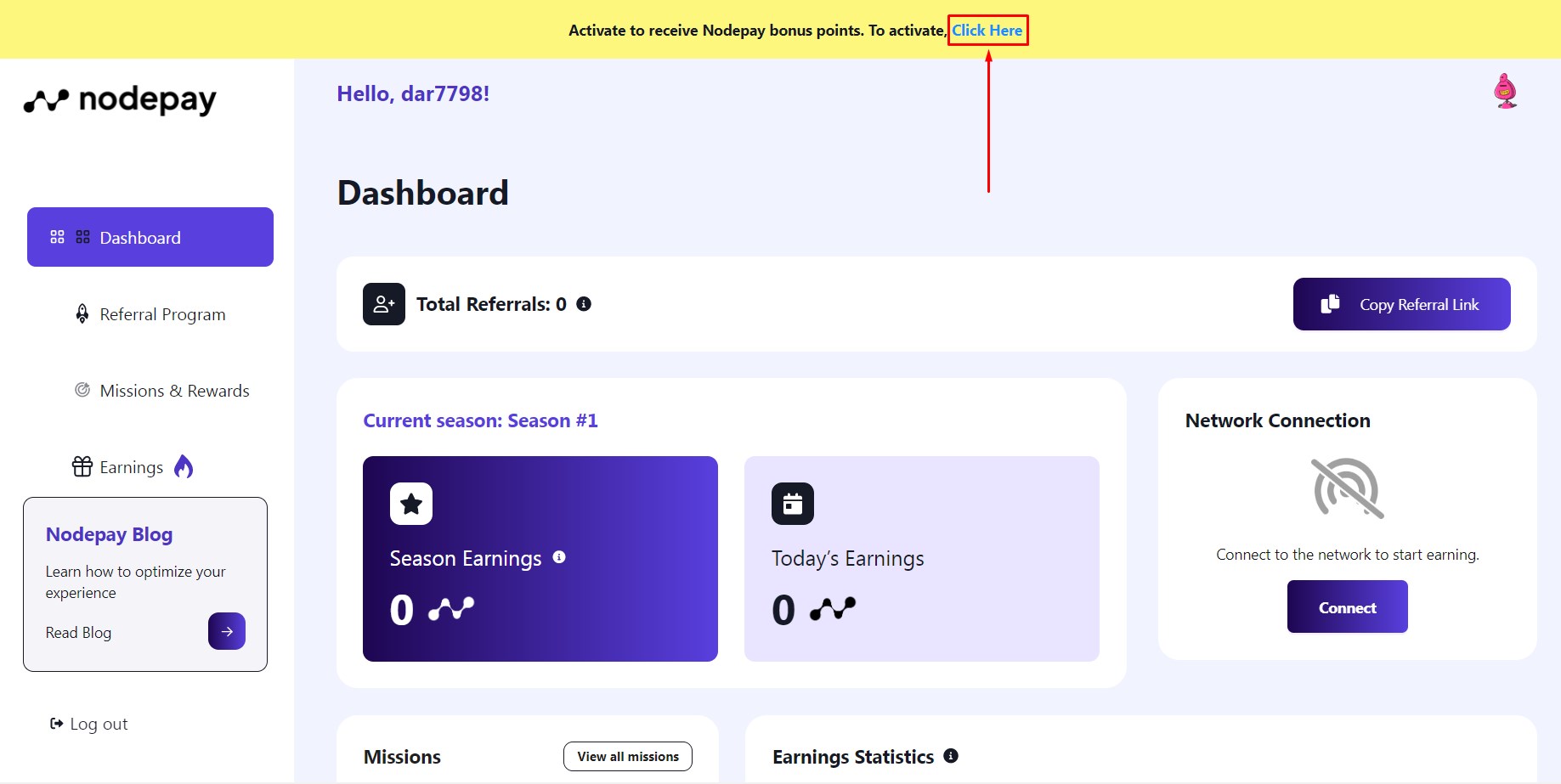Click the flame icon next to Earnings
Viewport: 1561px width, 784px height.
coord(184,466)
